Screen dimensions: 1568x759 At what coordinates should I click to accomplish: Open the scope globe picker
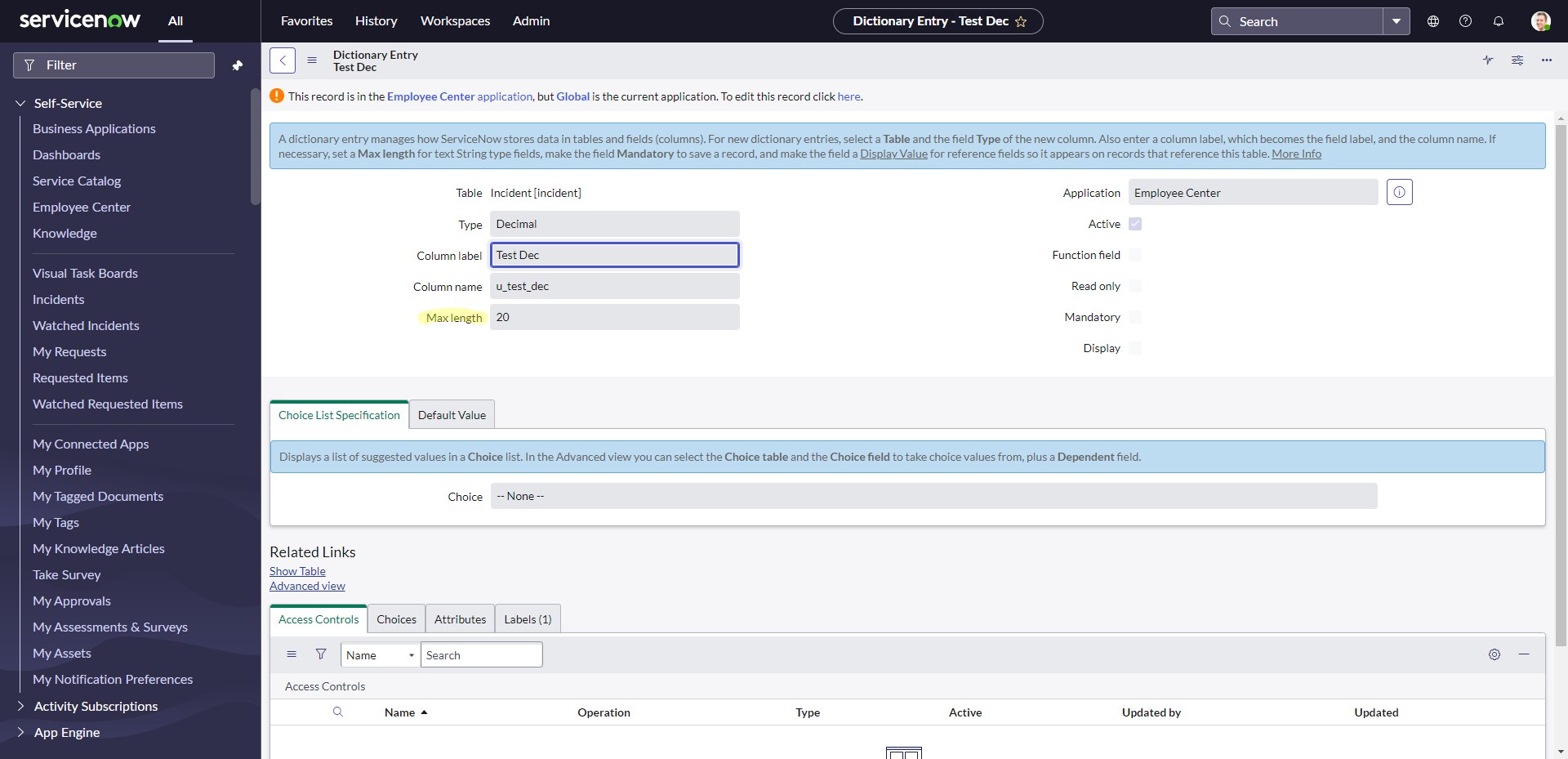pos(1433,21)
